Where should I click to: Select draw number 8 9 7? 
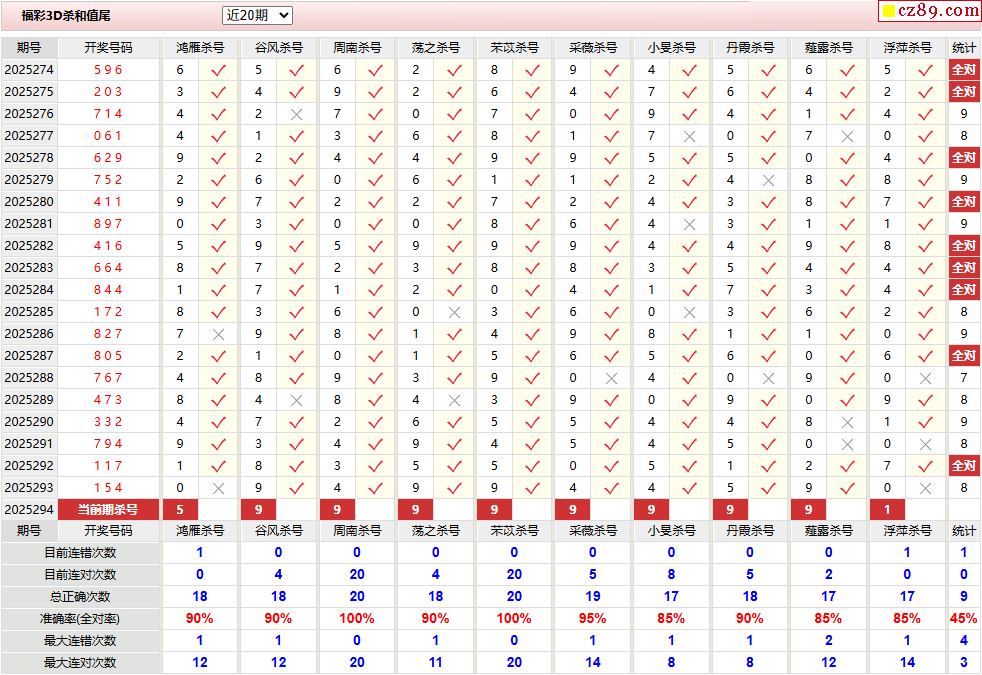click(x=108, y=224)
